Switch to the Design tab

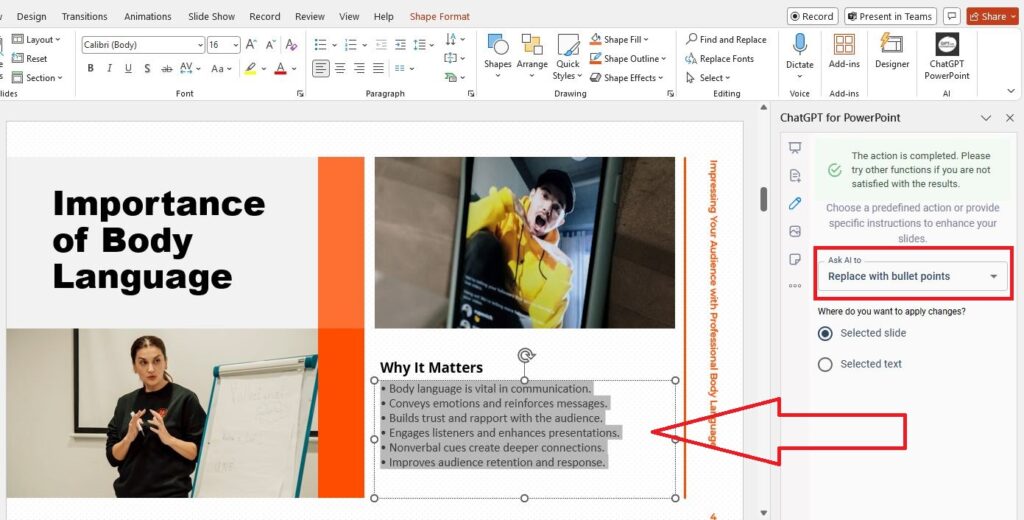click(x=31, y=16)
